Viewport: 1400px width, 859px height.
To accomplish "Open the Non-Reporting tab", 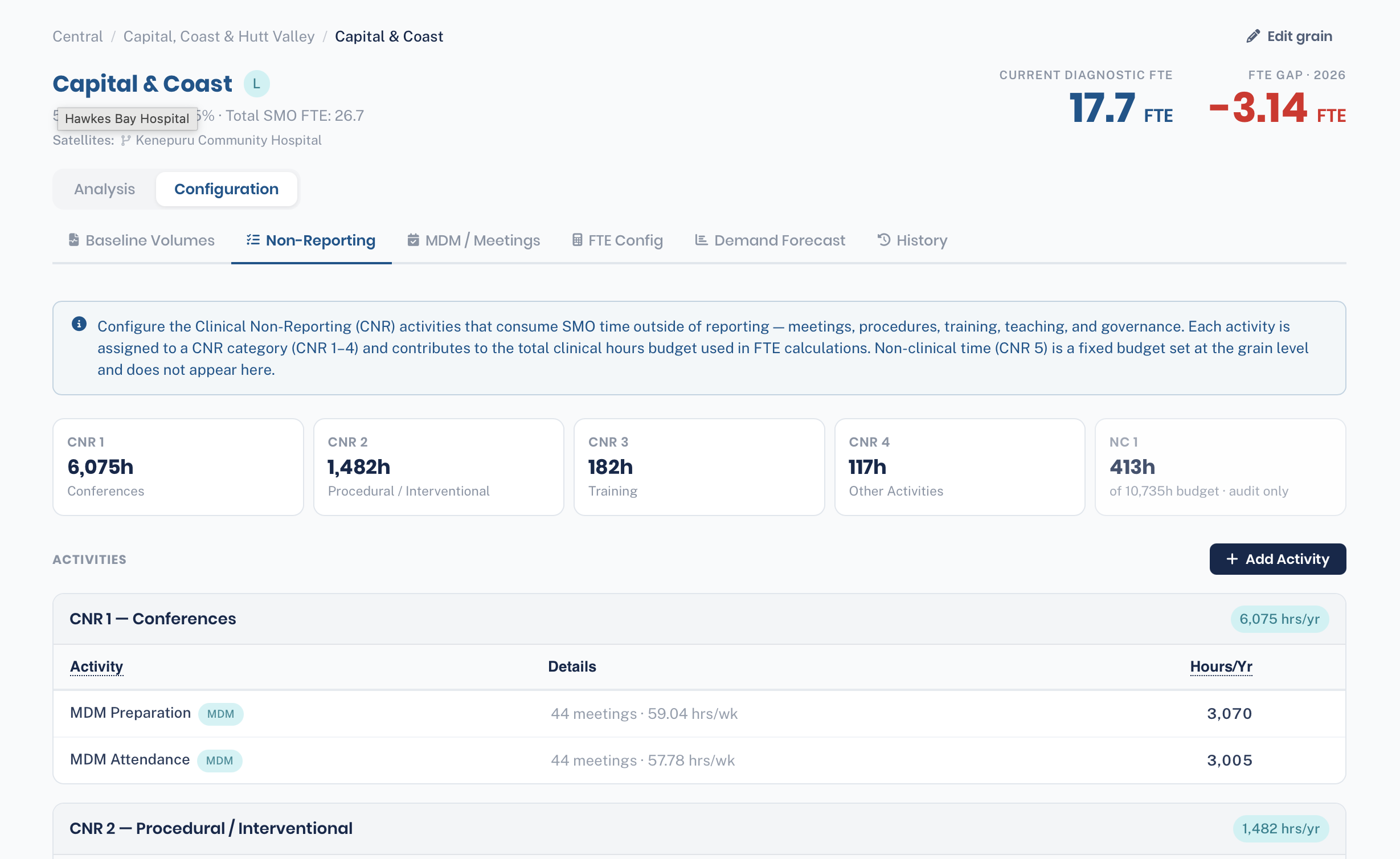I will coord(312,240).
